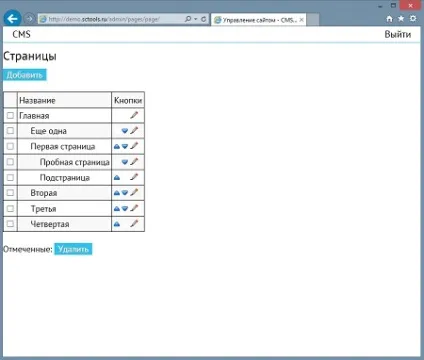Viewport: 424px width, 360px height.
Task: Move Первая страница down
Action: (x=125, y=146)
